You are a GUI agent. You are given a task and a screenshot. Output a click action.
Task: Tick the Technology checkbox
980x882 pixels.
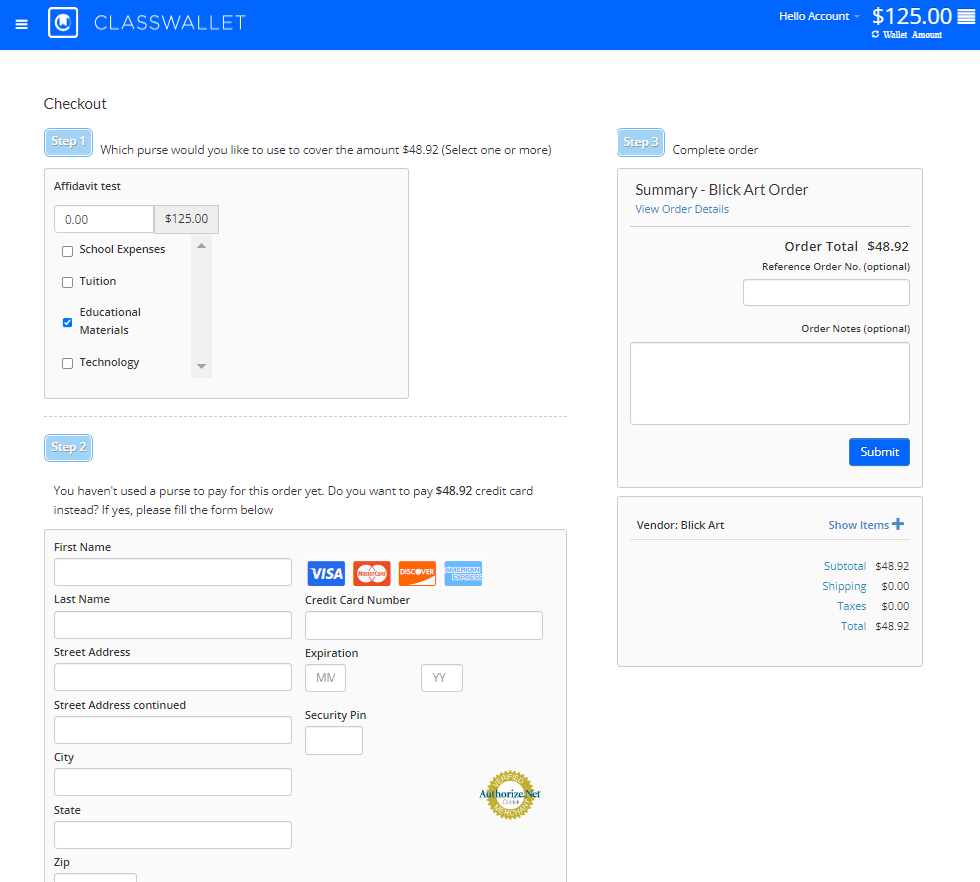[x=68, y=364]
